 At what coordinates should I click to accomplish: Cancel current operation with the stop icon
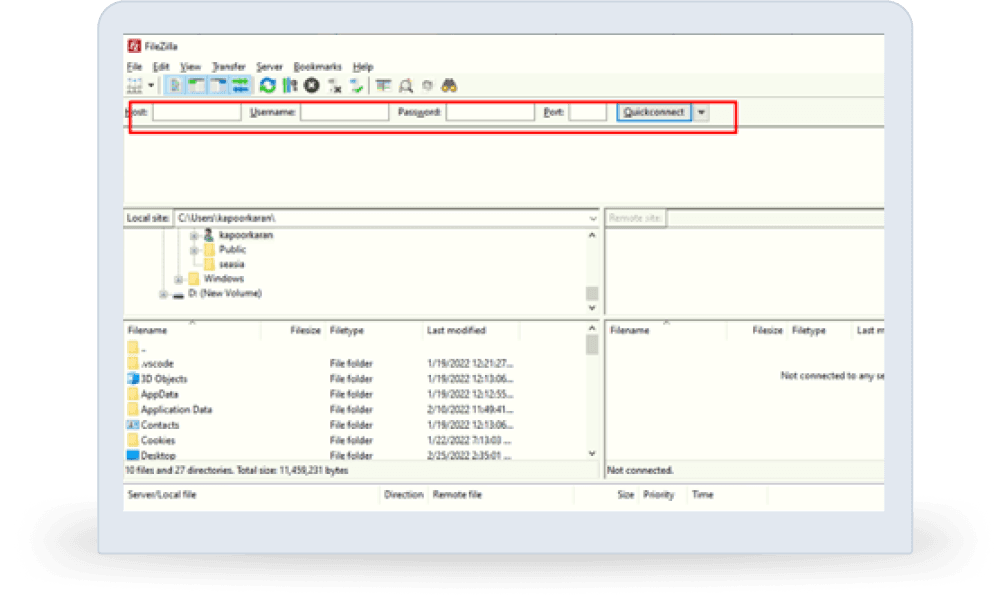(x=312, y=86)
